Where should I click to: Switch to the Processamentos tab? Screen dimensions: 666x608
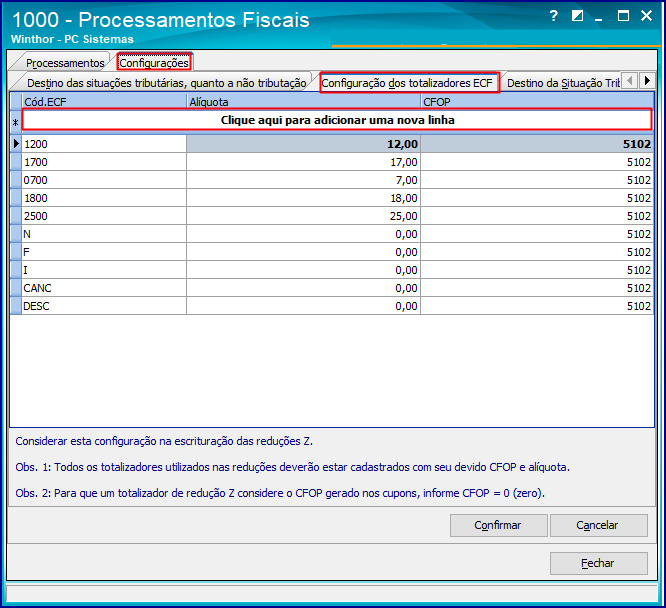pos(65,63)
